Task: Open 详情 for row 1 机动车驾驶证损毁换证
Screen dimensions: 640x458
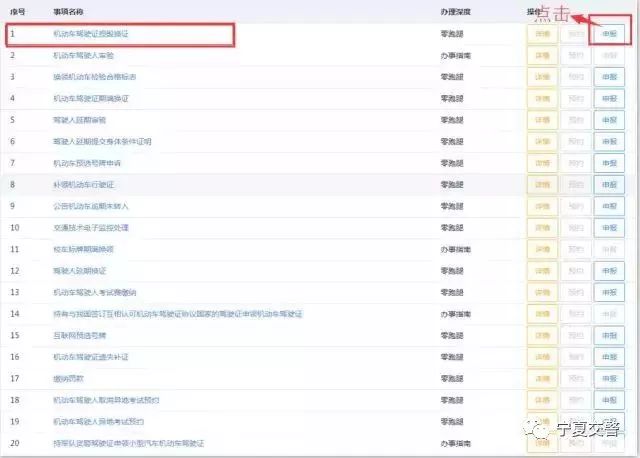Action: [542, 34]
